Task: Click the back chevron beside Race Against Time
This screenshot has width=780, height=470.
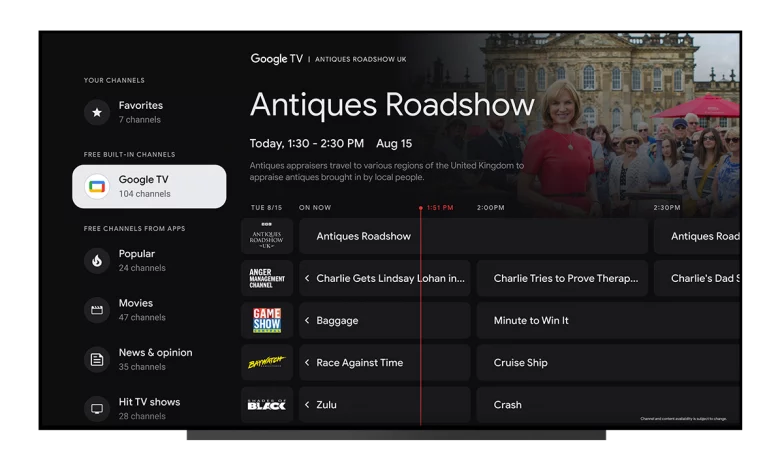Action: (x=307, y=363)
